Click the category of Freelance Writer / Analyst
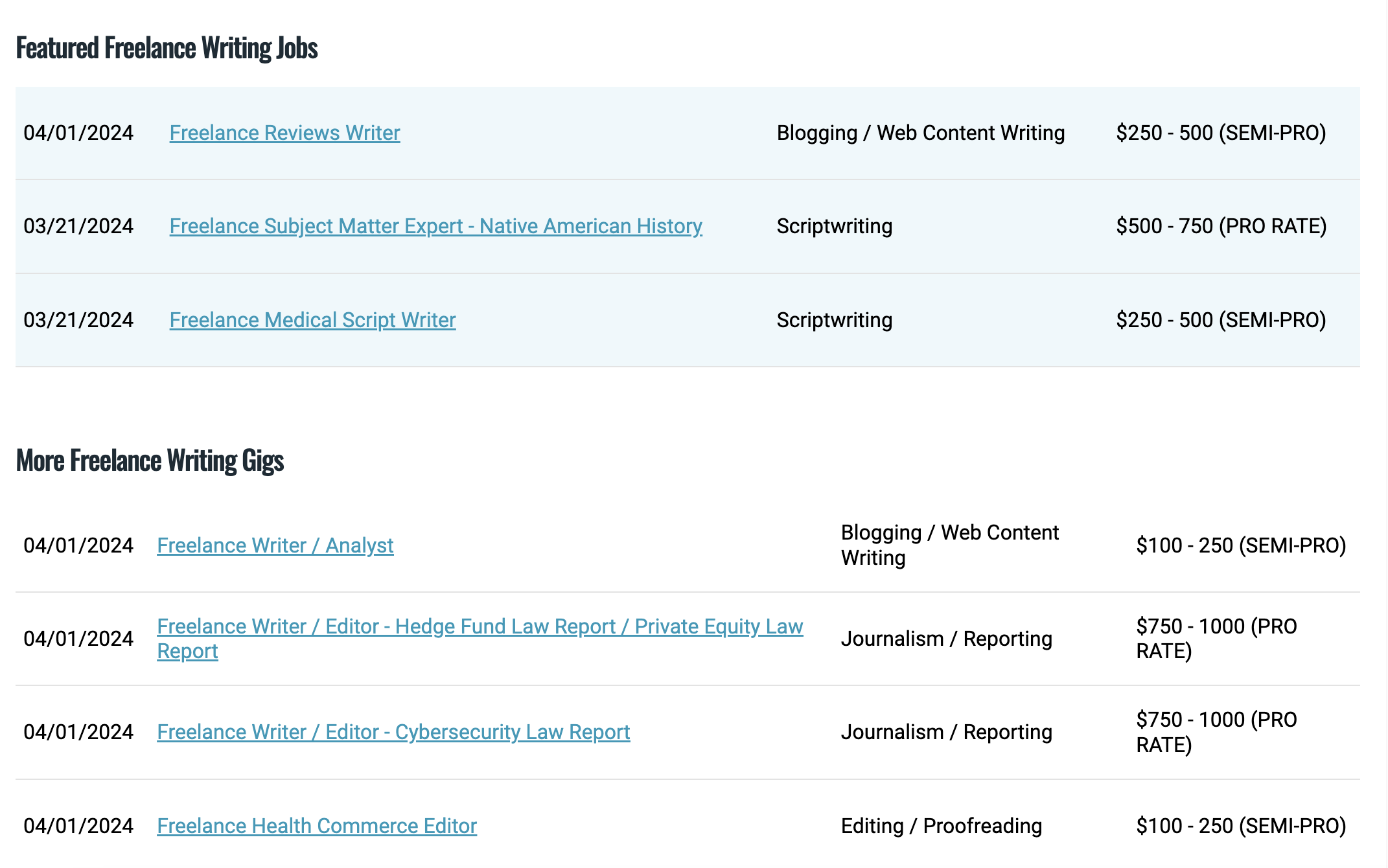This screenshot has height=868, width=1388. [949, 545]
